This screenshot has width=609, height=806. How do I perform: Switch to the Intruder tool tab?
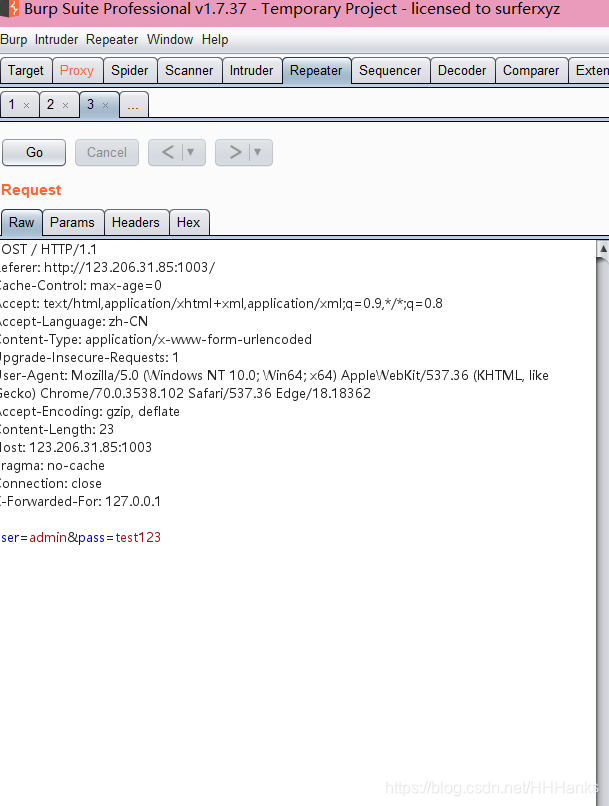[251, 70]
